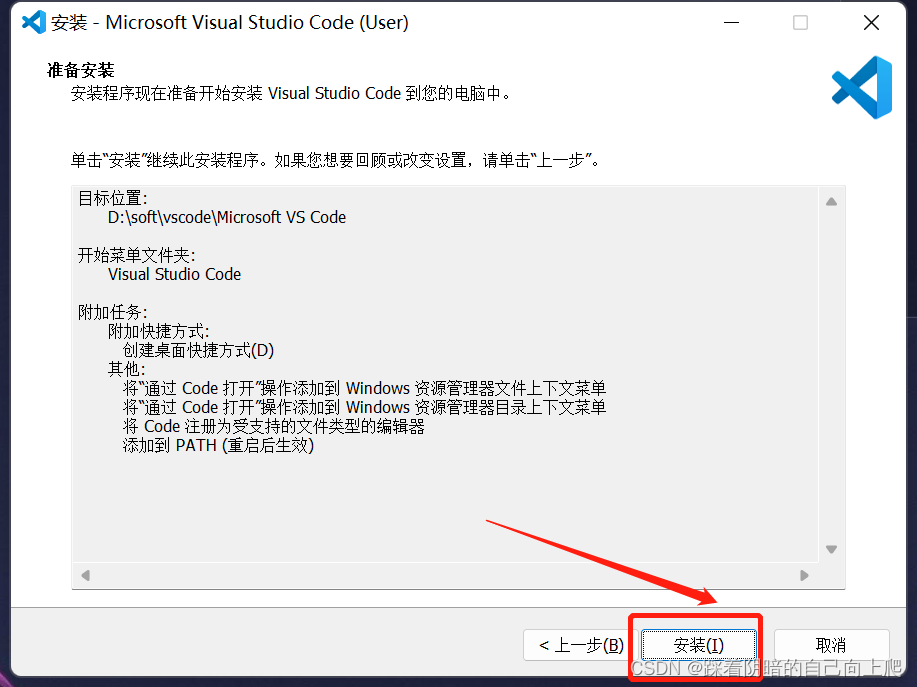This screenshot has height=687, width=917.
Task: Click the 安装(I) install button
Action: point(699,645)
